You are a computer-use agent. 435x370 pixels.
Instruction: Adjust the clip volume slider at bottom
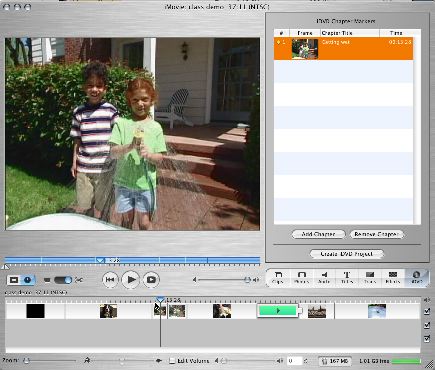[224, 361]
